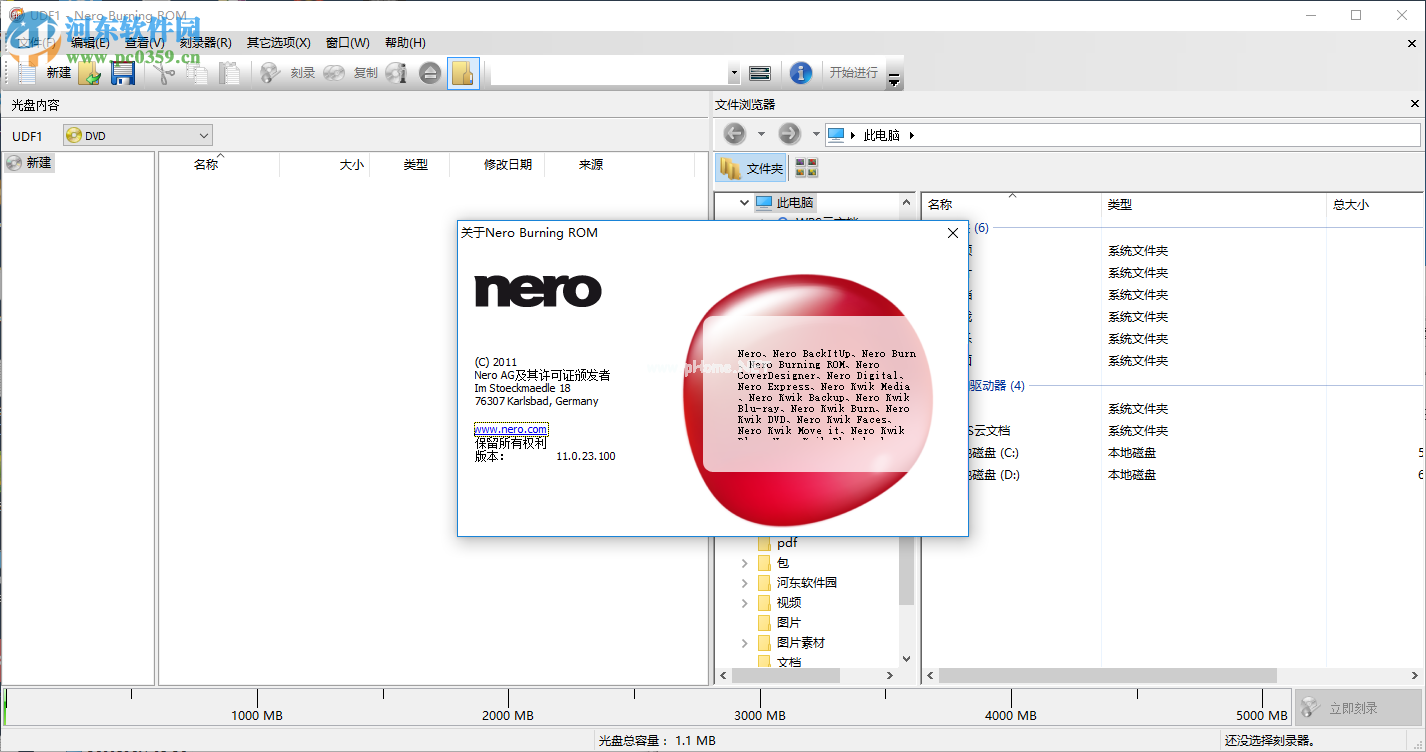
Task: Expand the 视频 folder node
Action: pyautogui.click(x=744, y=603)
